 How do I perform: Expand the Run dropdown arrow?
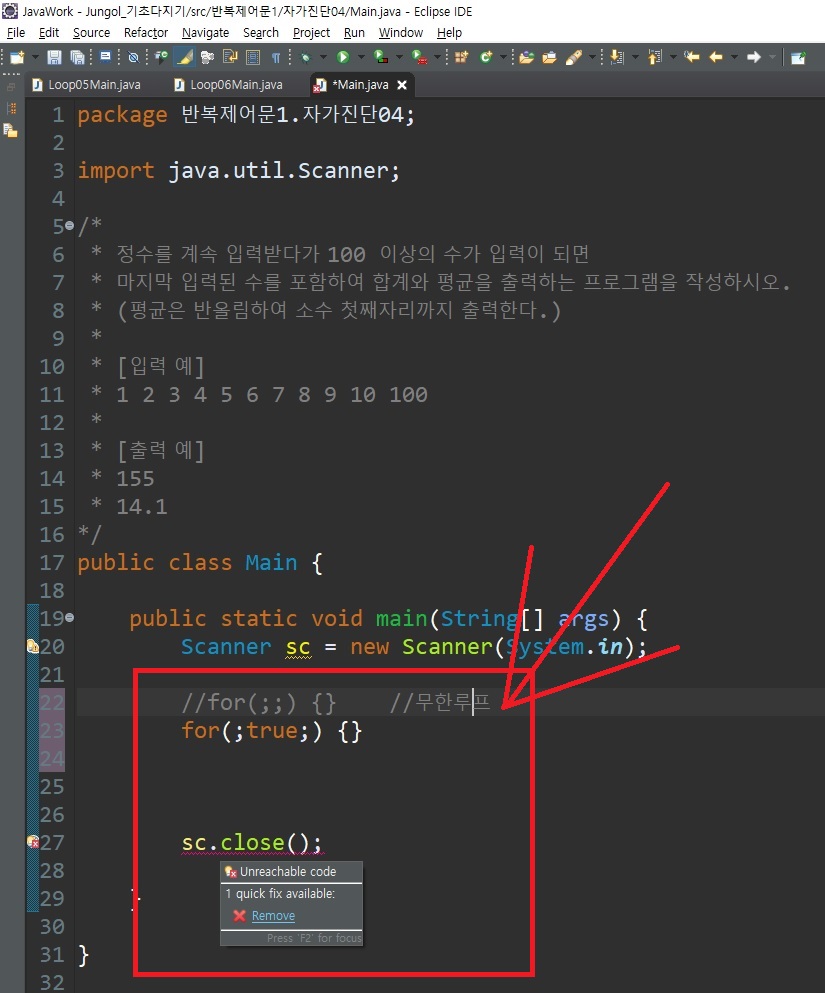pos(361,58)
